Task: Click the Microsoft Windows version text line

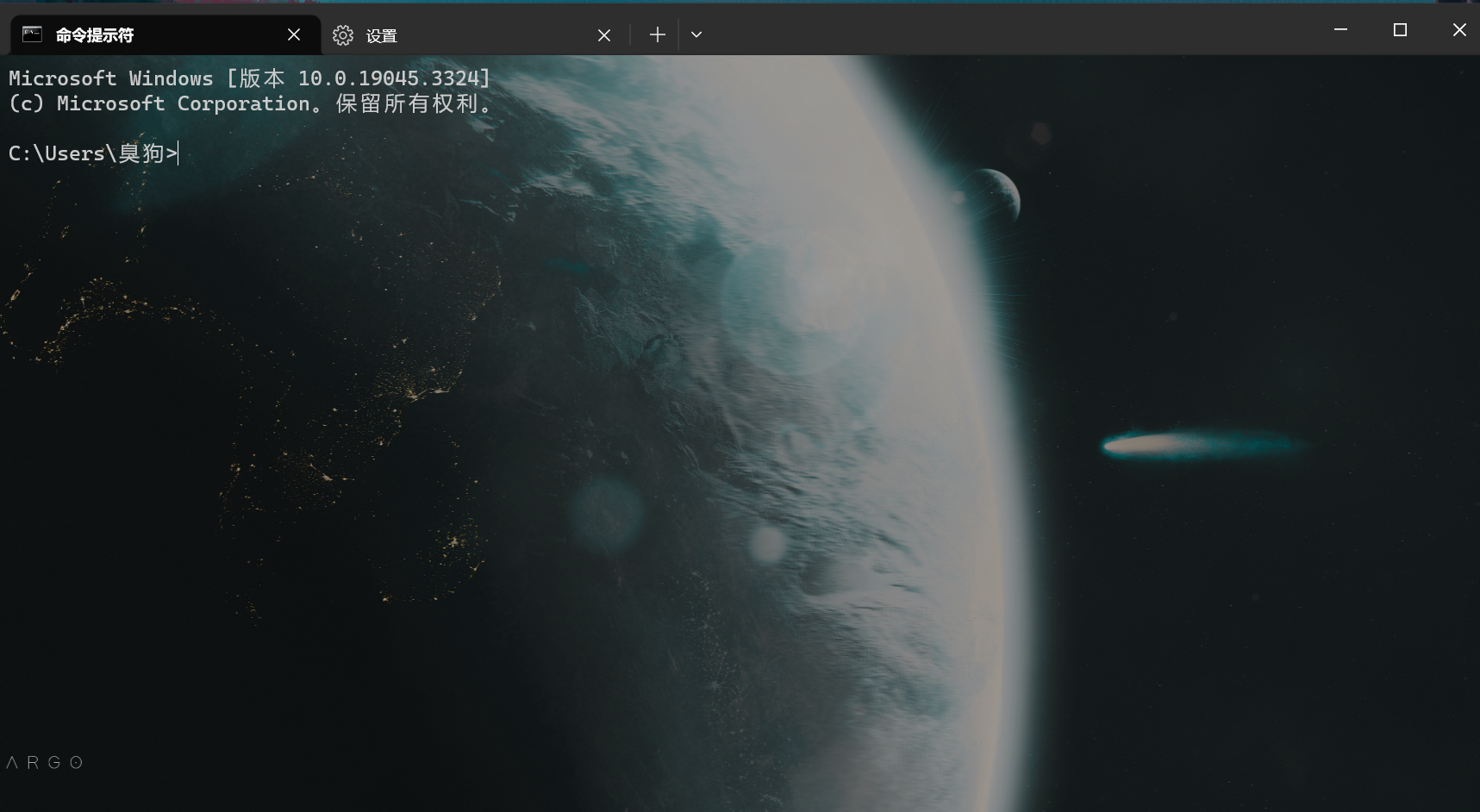Action: coord(250,78)
